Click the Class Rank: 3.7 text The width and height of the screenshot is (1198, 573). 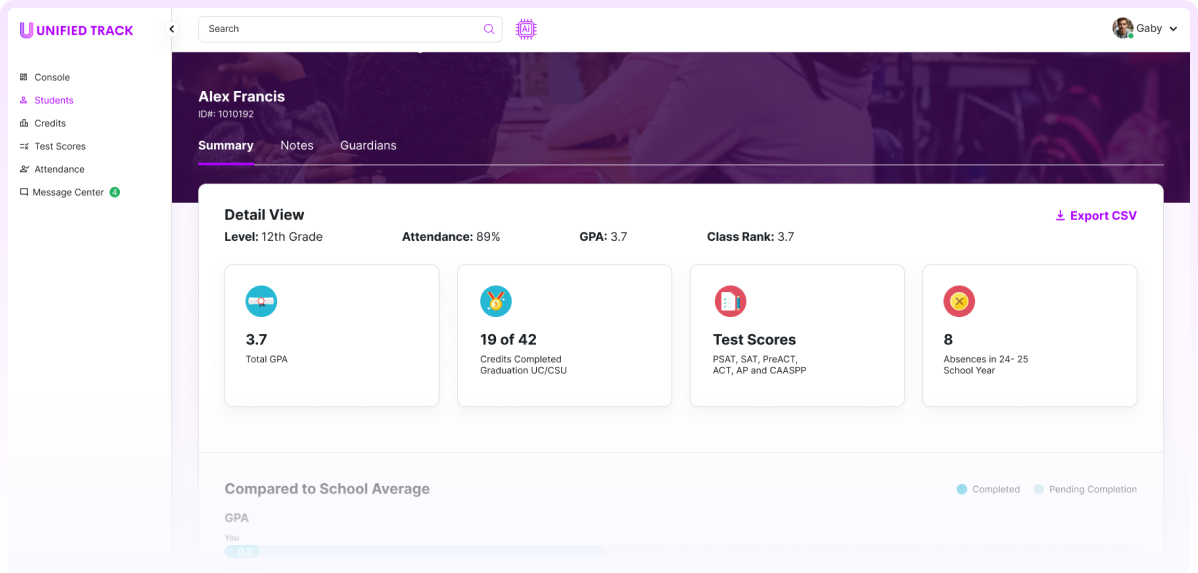pyautogui.click(x=750, y=237)
